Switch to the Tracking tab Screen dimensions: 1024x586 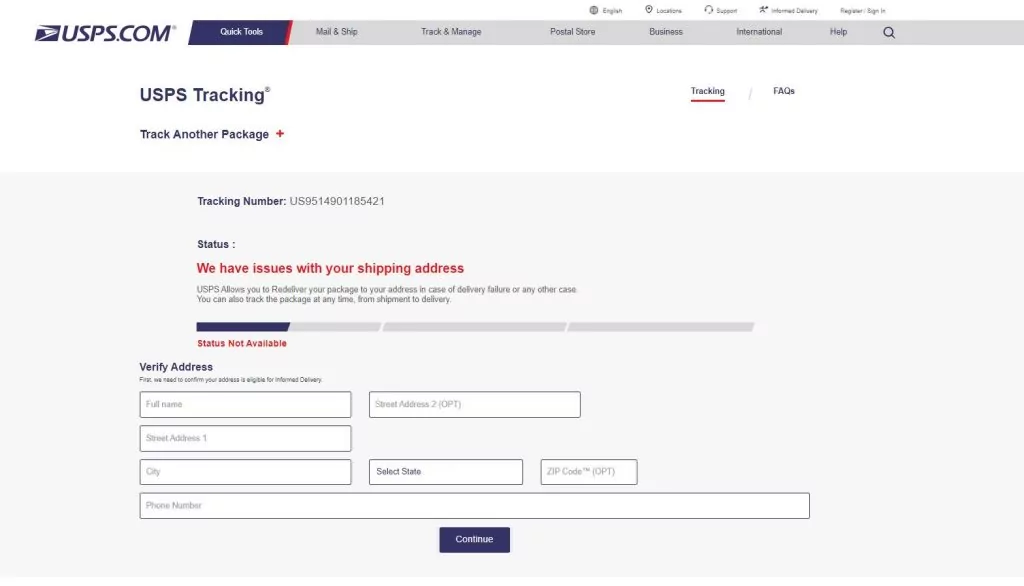click(707, 91)
